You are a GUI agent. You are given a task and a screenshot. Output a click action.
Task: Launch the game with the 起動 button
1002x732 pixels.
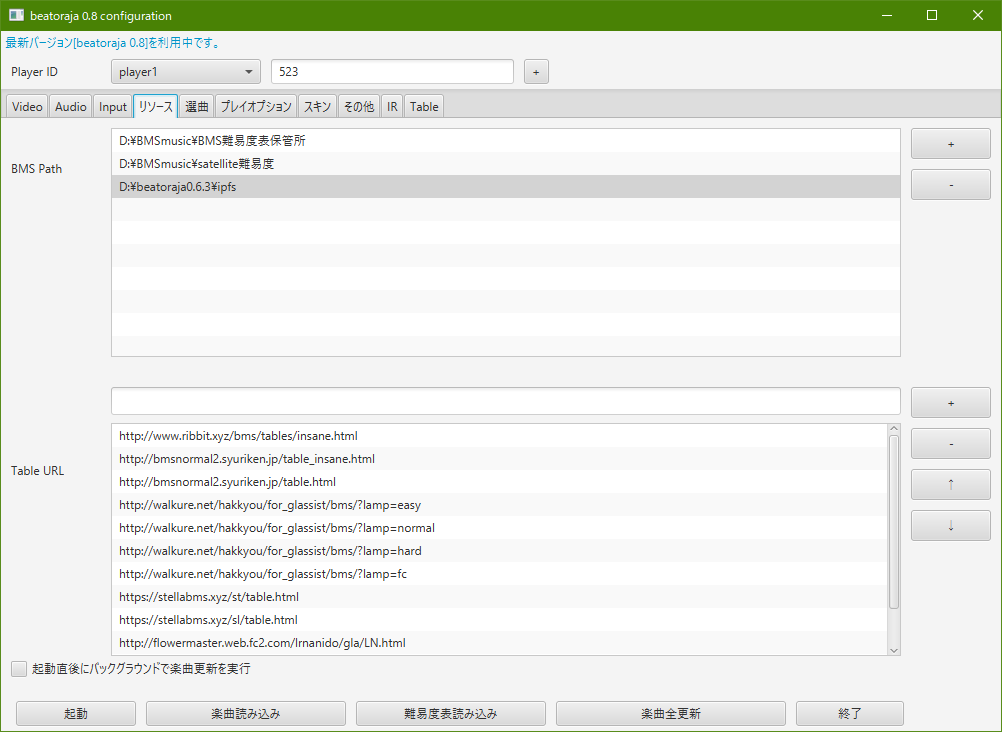[x=76, y=713]
